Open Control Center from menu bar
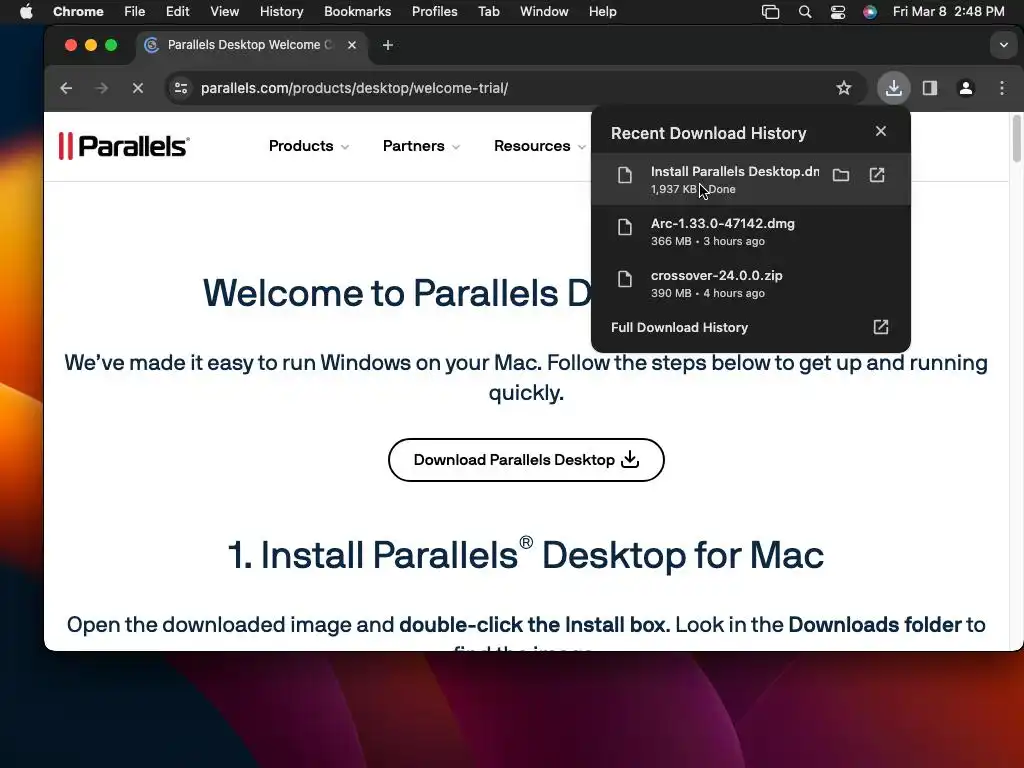The width and height of the screenshot is (1024, 768). [837, 12]
